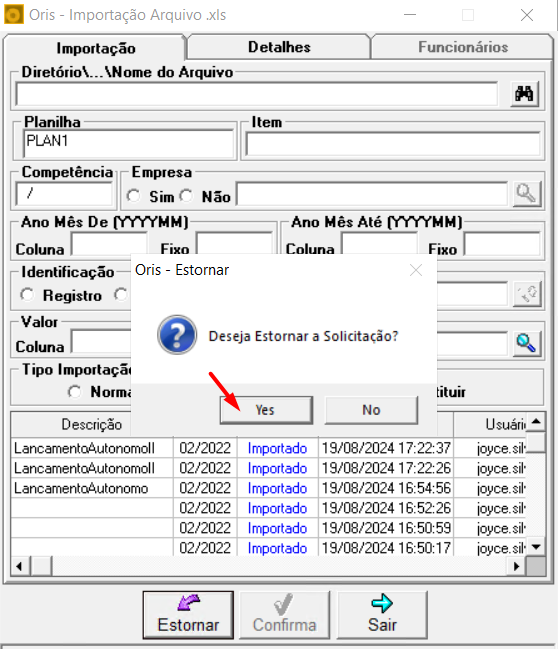Click the Identificação lookup icon button

(x=527, y=294)
